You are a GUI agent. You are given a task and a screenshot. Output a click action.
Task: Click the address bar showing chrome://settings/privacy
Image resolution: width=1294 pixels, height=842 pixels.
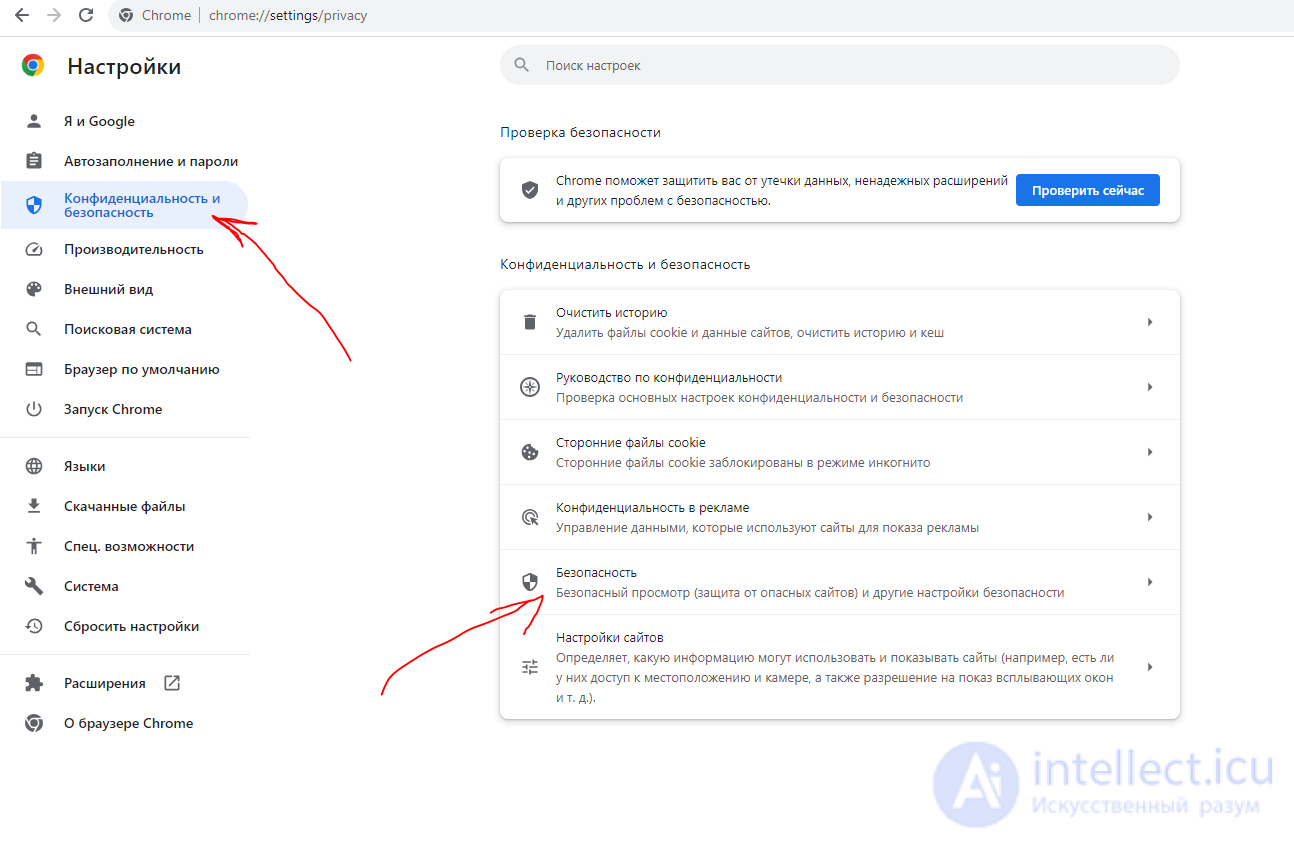point(288,16)
